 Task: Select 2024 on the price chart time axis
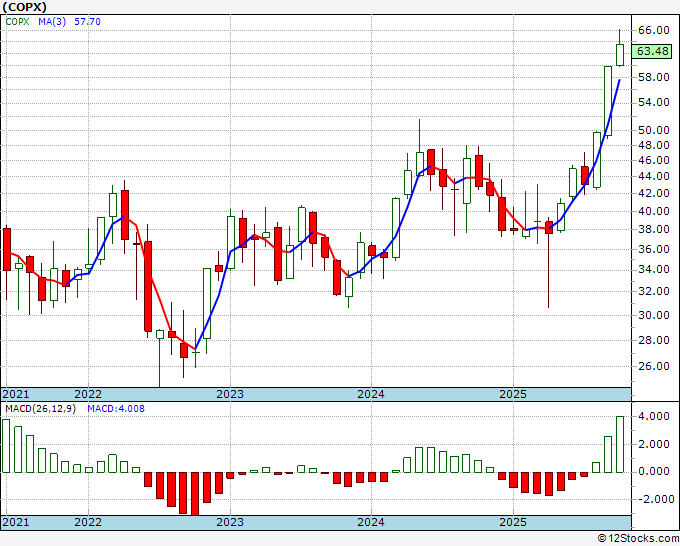click(x=371, y=394)
